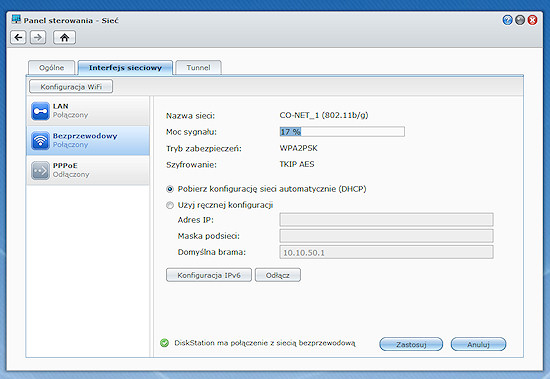Switch to the Ogólne tab

52,68
